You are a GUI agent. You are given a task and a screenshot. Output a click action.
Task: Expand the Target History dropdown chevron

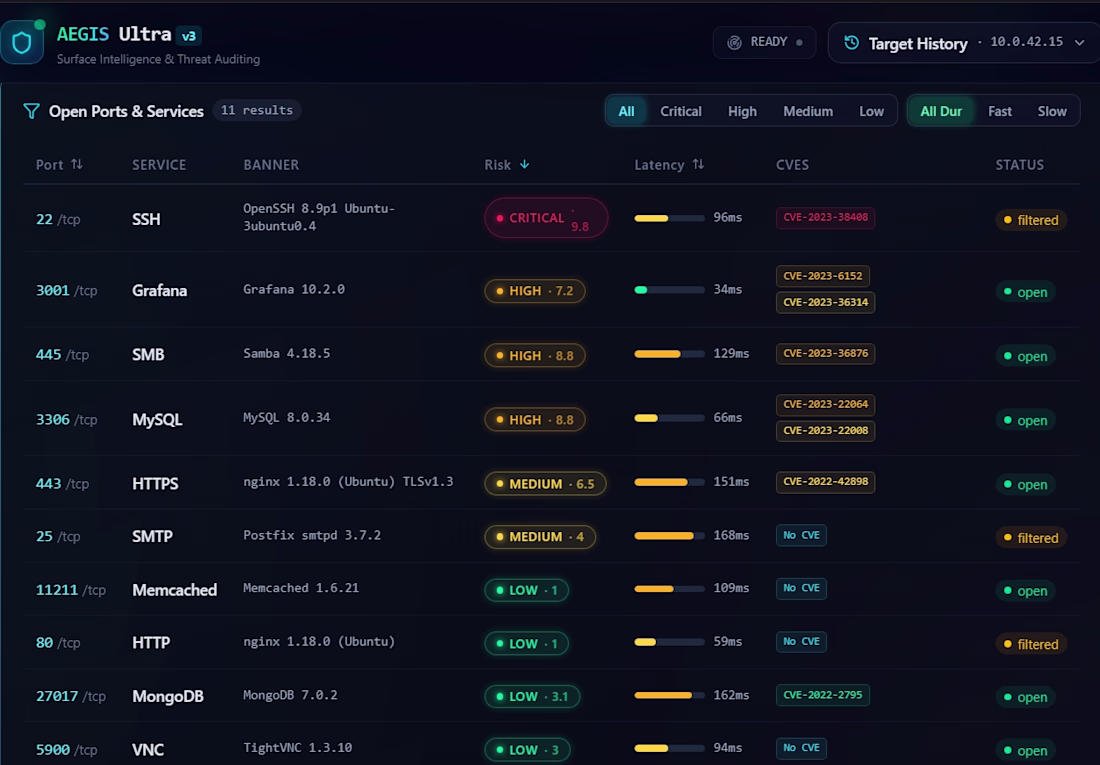[1079, 43]
